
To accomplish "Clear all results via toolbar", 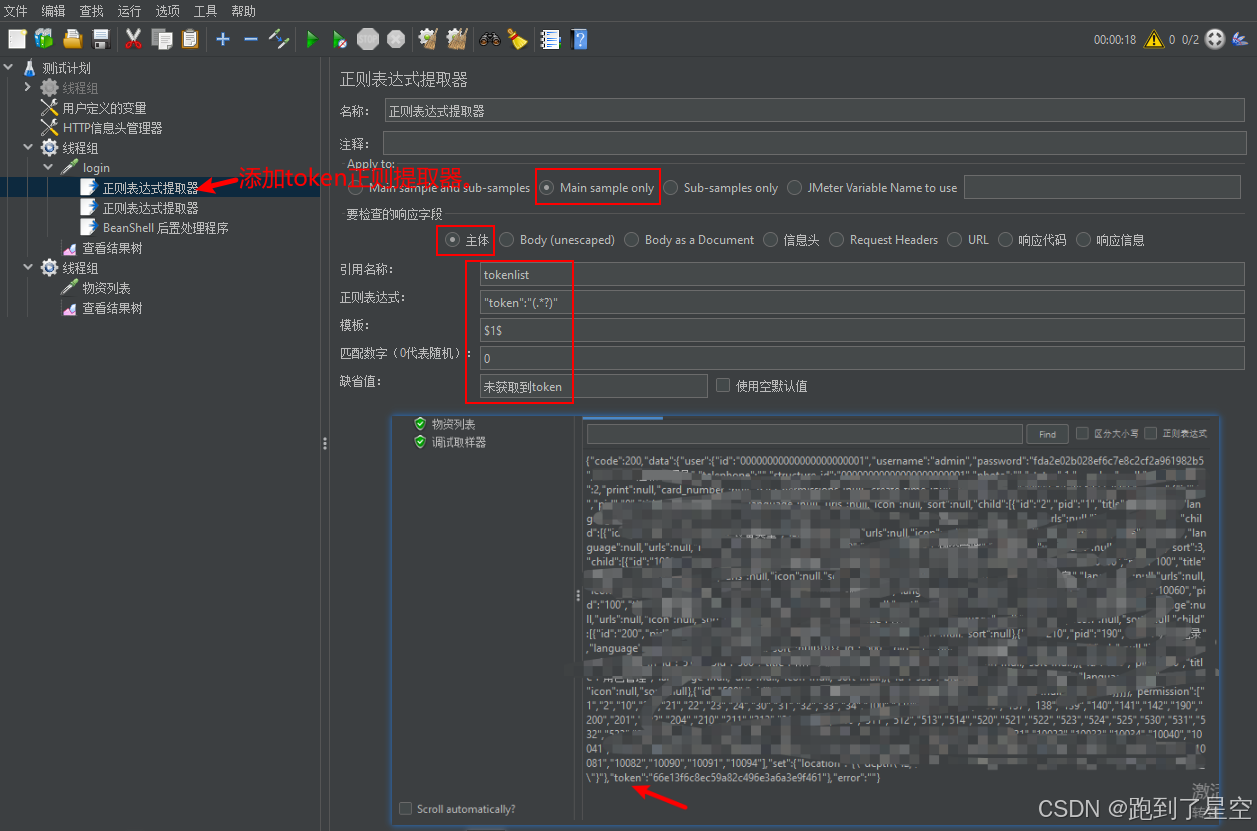I will click(x=457, y=39).
